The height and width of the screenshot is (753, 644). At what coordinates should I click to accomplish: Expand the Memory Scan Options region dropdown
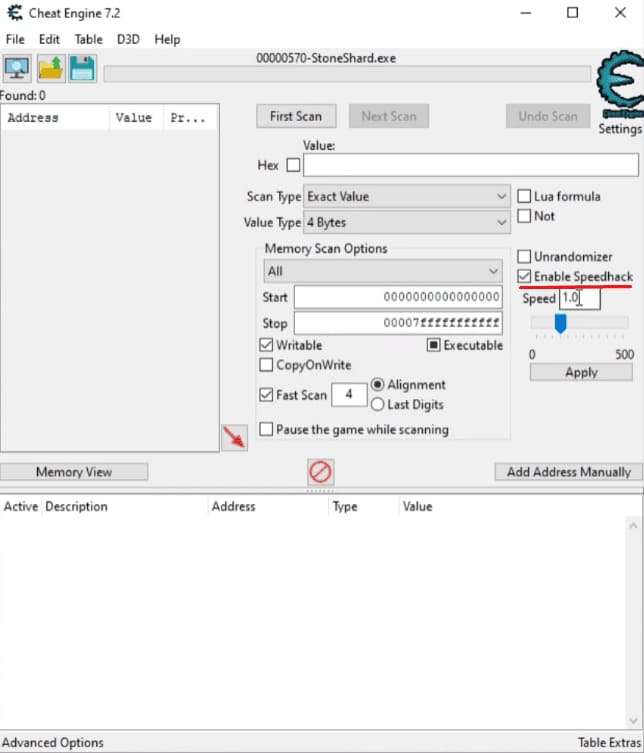383,271
